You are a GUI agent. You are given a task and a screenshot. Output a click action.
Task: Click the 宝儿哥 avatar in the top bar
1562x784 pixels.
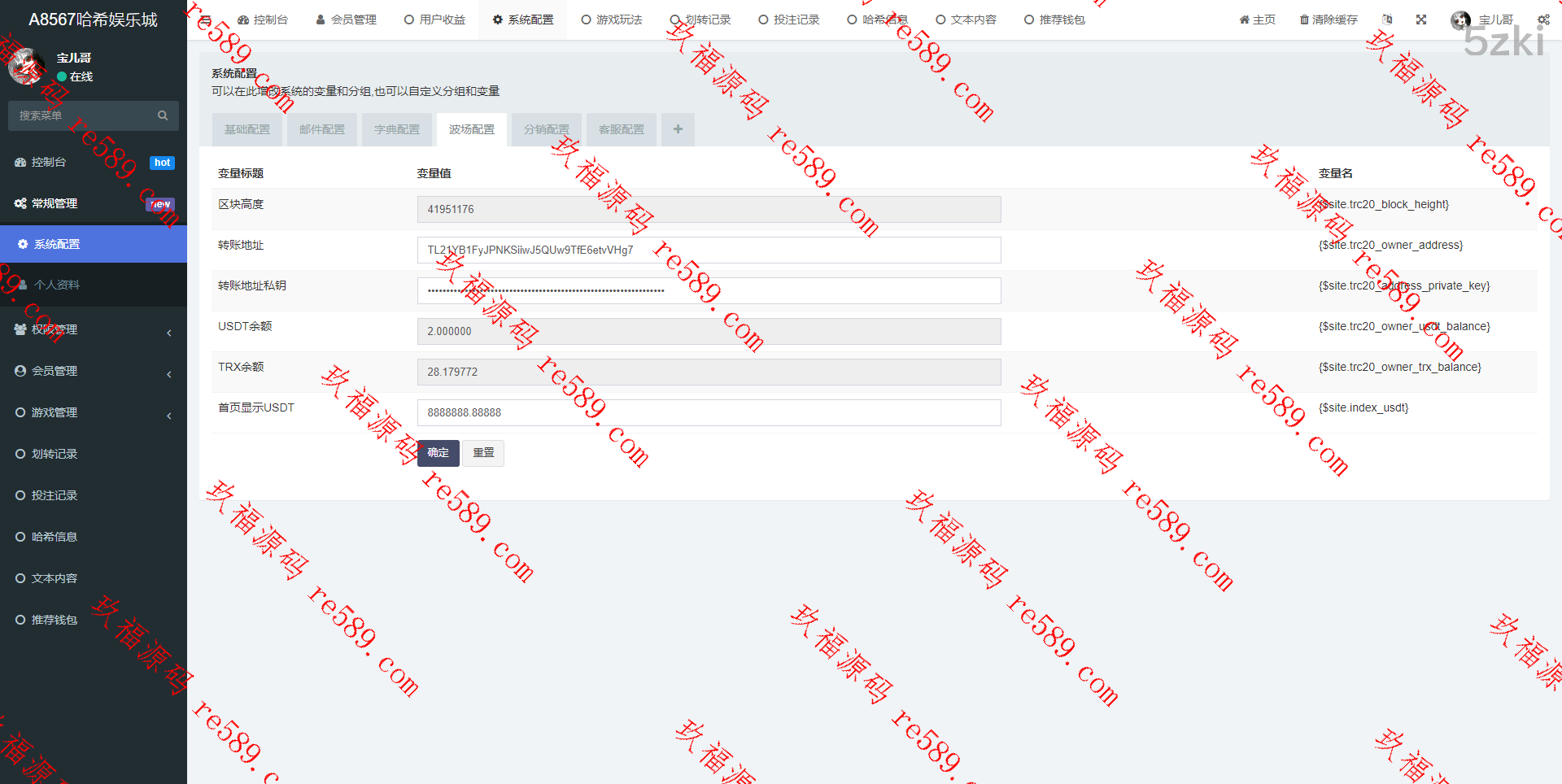pos(1460,20)
